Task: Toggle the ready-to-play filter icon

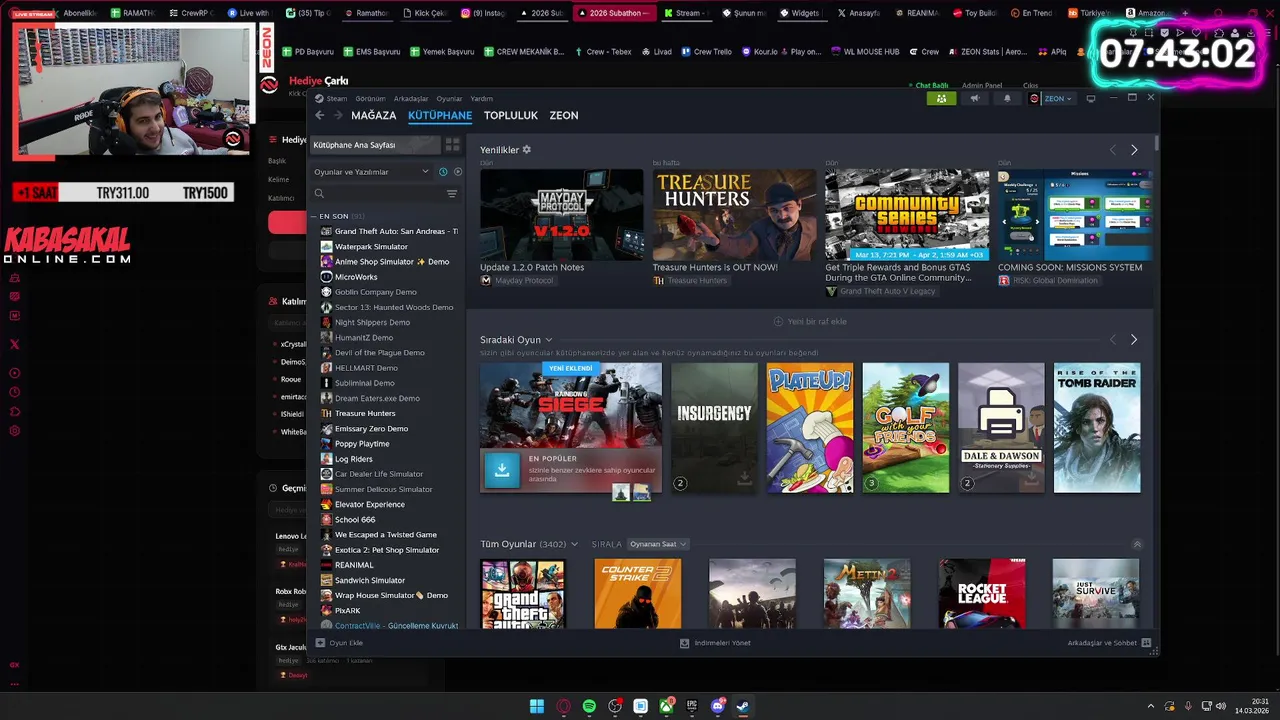Action: pyautogui.click(x=458, y=172)
